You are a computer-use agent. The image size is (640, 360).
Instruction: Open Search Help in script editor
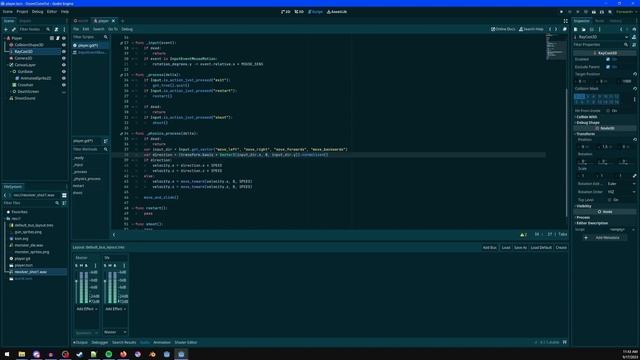click(531, 29)
